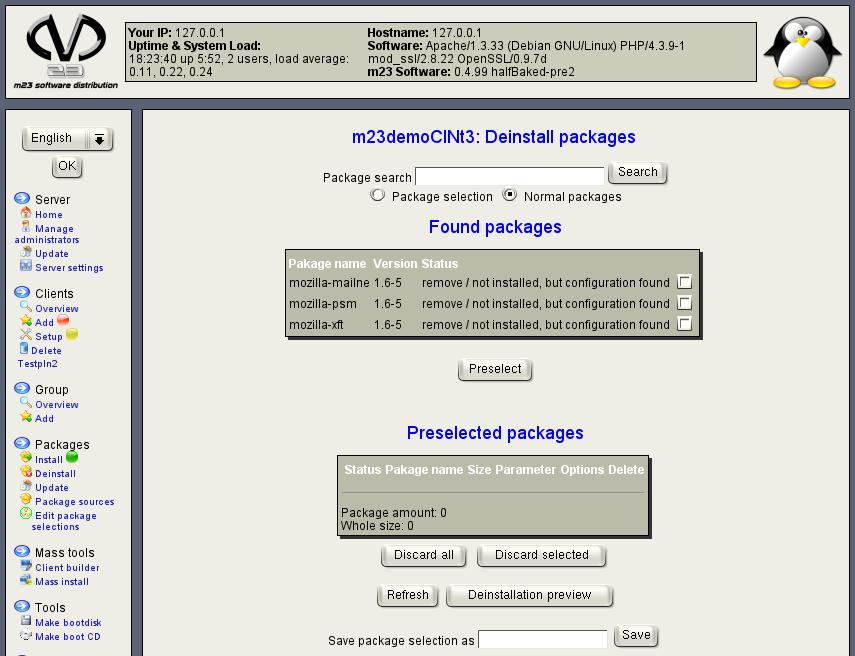Open the Mass install menu item
Viewport: 855px width, 656px height.
pos(62,581)
